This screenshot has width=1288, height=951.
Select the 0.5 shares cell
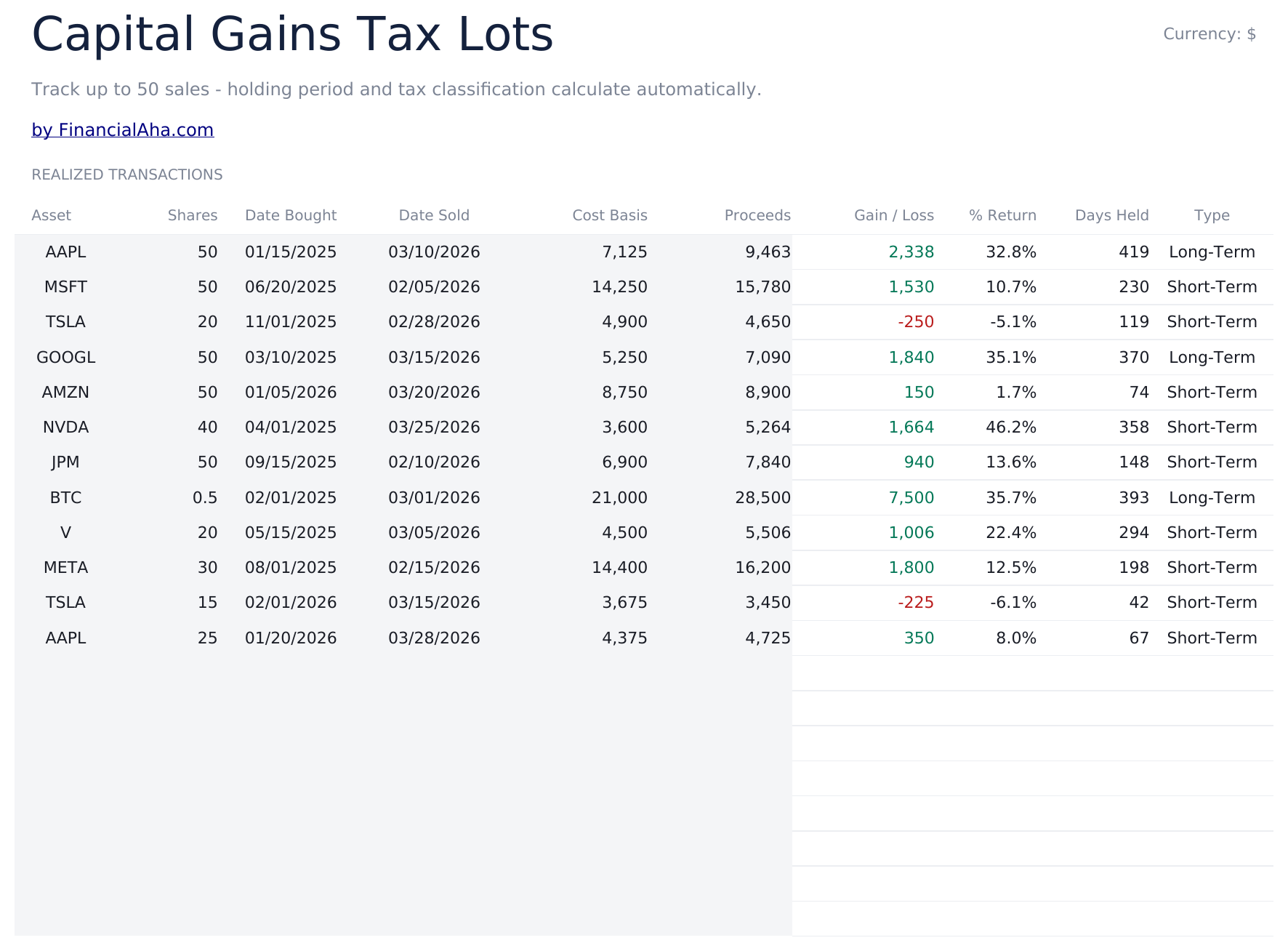tap(205, 498)
